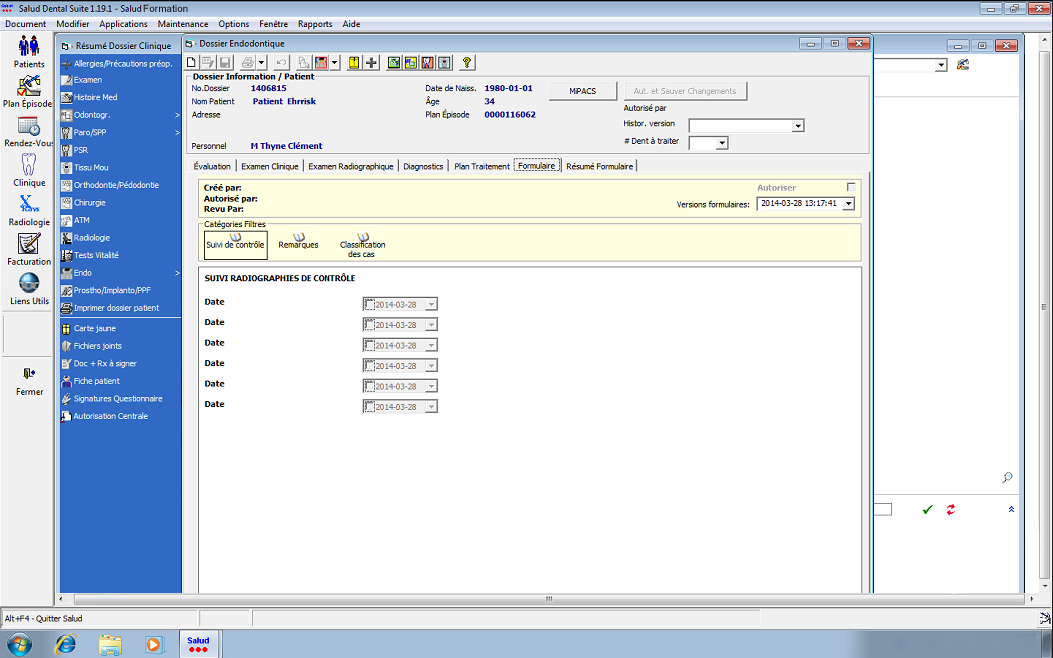The image size is (1053, 658).
Task: Open the # Dent à traiter dropdown
Action: [x=722, y=143]
